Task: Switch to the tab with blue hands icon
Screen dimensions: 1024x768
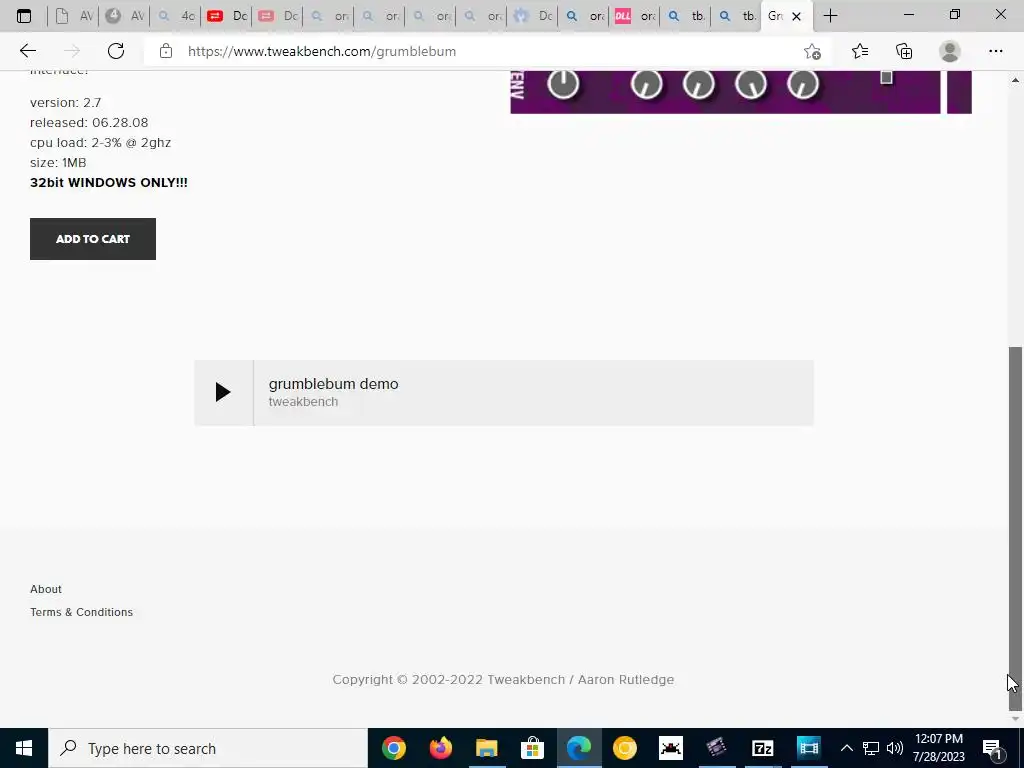Action: click(532, 16)
